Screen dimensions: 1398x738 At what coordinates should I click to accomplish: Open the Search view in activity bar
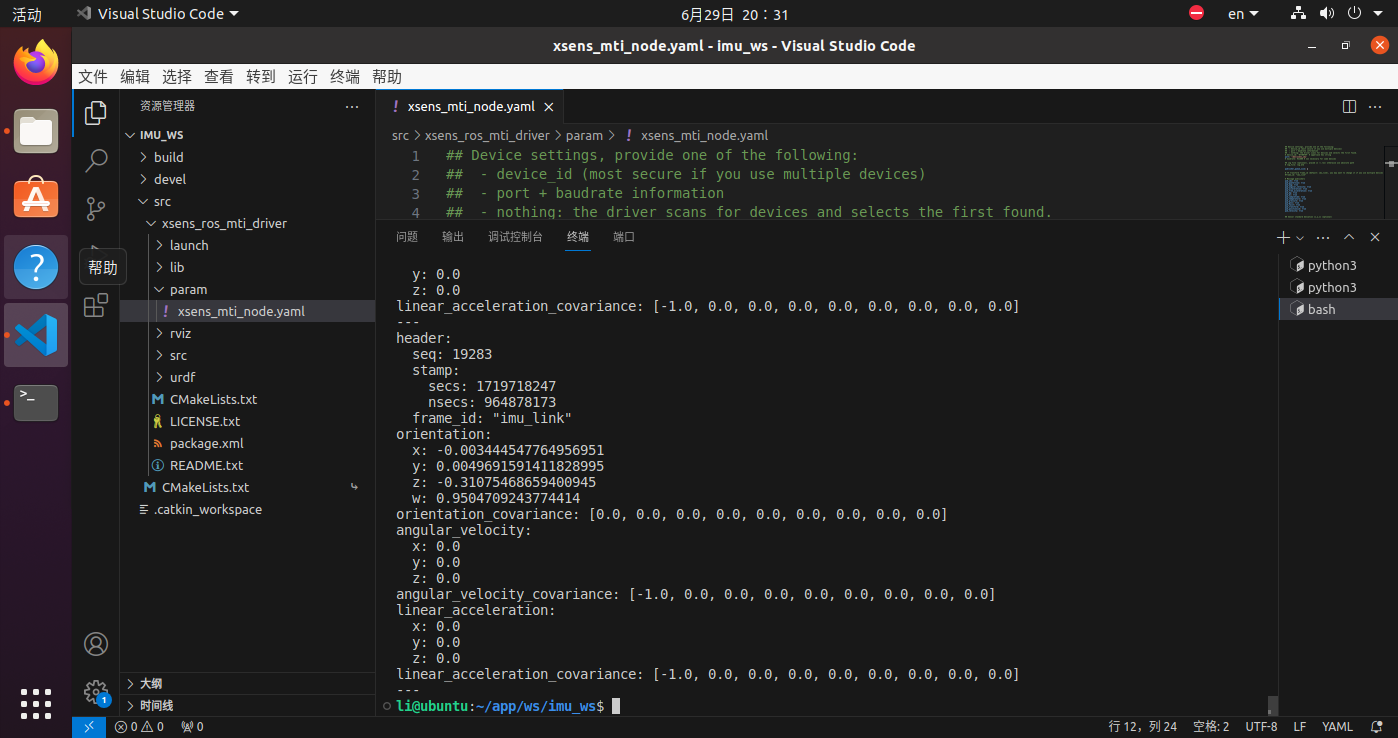click(x=96, y=160)
